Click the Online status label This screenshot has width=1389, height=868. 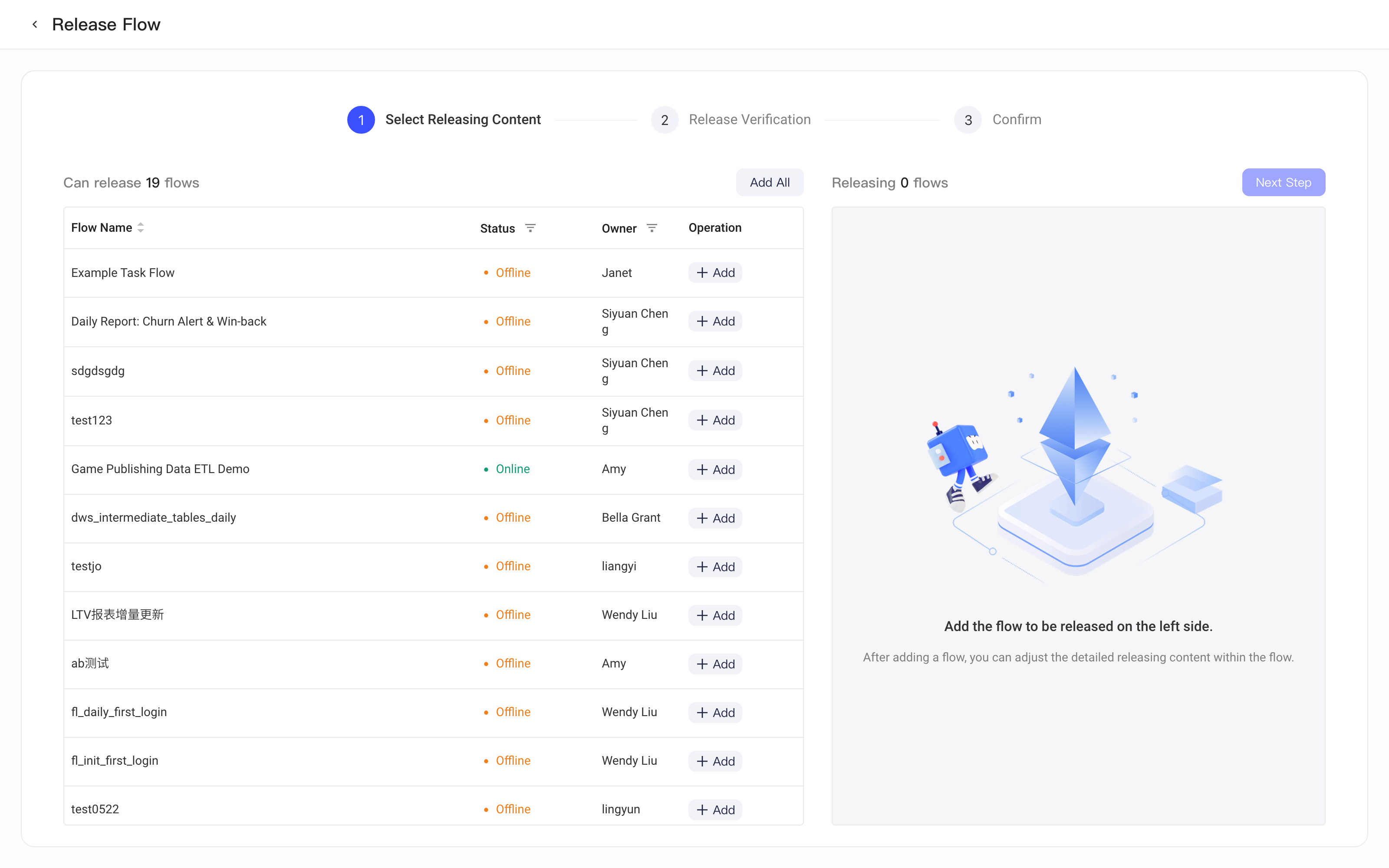click(x=513, y=469)
